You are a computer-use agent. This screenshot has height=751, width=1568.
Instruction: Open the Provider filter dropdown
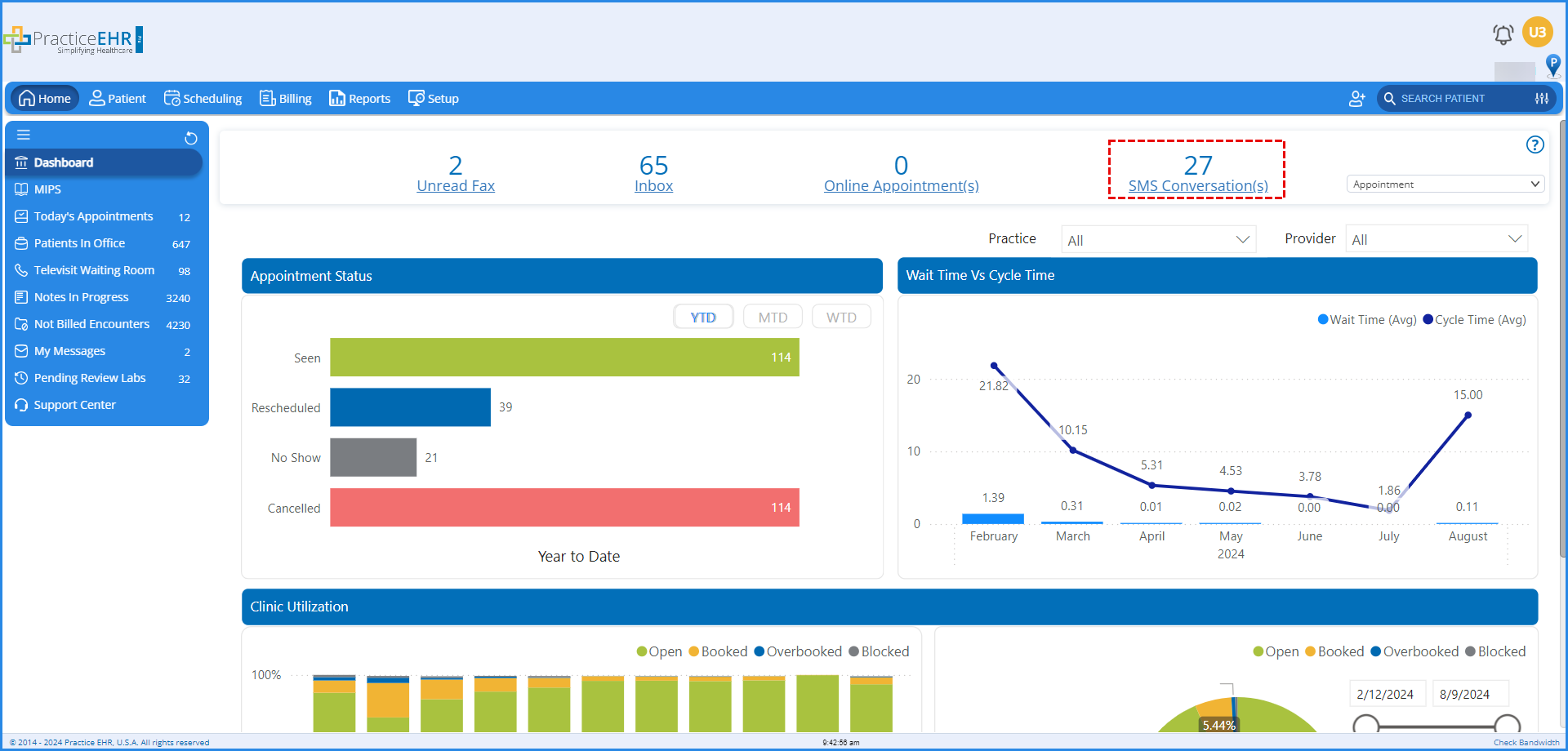pyautogui.click(x=1437, y=239)
